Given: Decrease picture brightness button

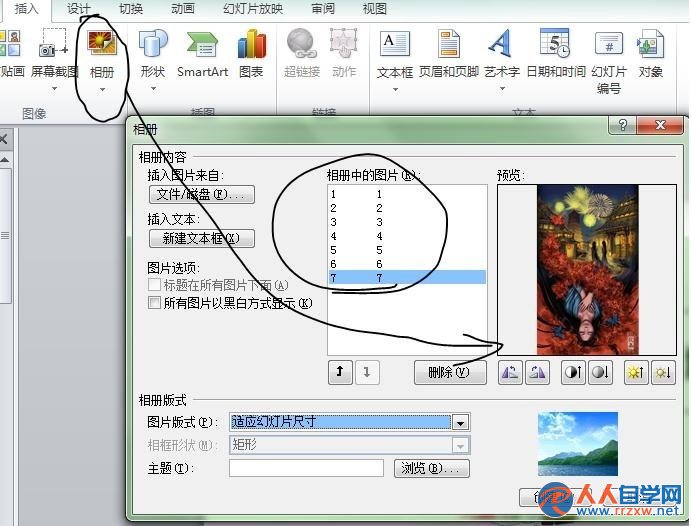Looking at the screenshot, I should pos(663,373).
